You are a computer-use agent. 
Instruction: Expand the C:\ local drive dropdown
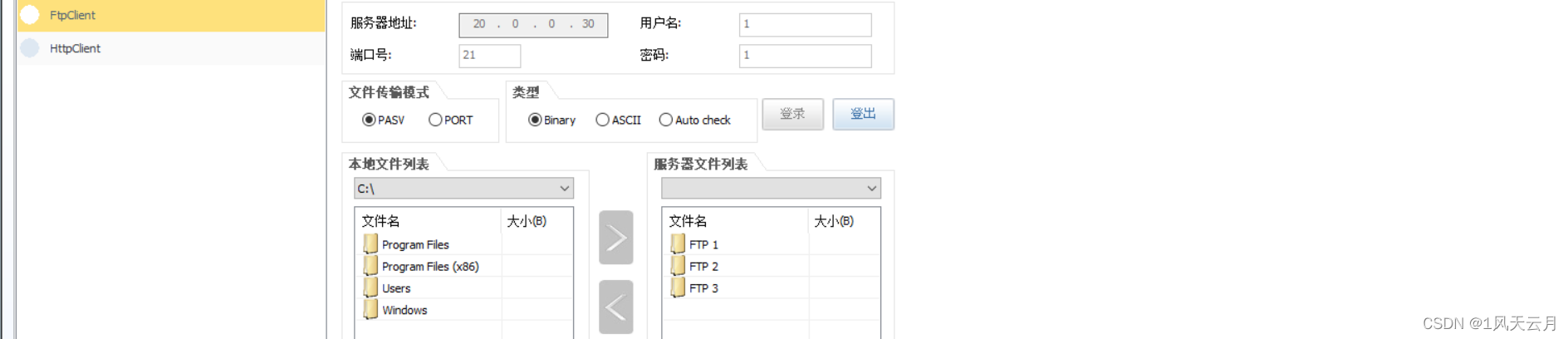click(x=463, y=189)
